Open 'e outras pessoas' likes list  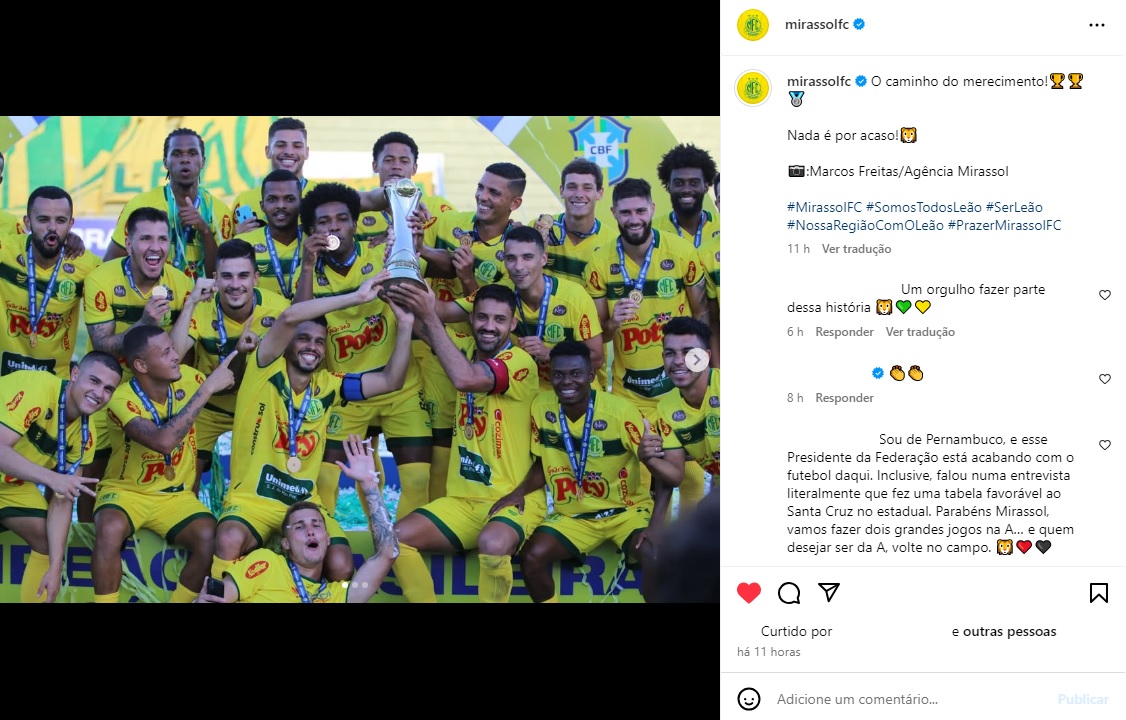pyautogui.click(x=1004, y=632)
